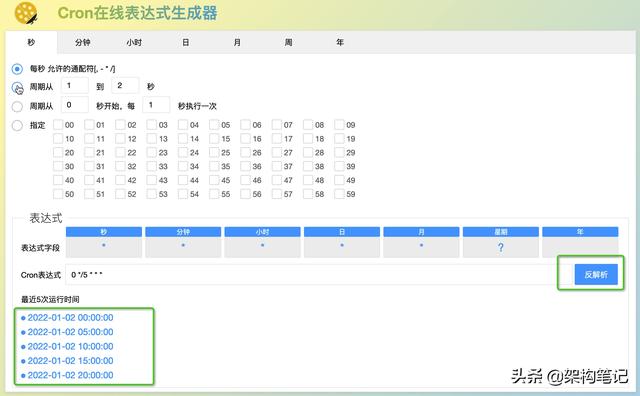Click the 星期 expression field with question mark
This screenshot has height=396, width=640.
[x=500, y=247]
